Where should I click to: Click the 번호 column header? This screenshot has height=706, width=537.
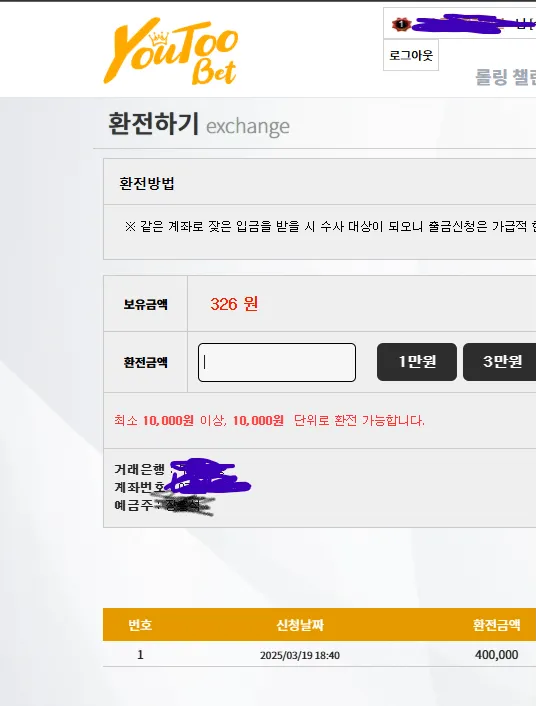pos(140,625)
